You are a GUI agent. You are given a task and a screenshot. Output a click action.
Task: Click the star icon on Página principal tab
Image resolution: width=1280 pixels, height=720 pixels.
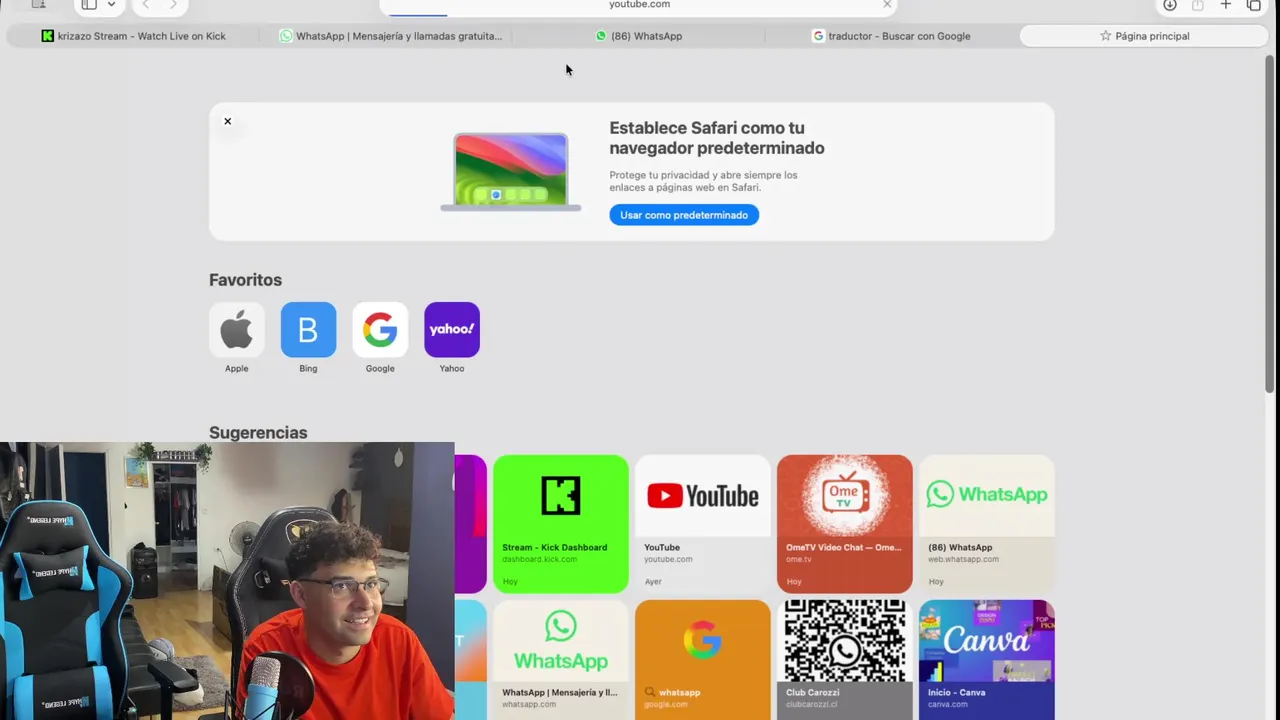1105,36
